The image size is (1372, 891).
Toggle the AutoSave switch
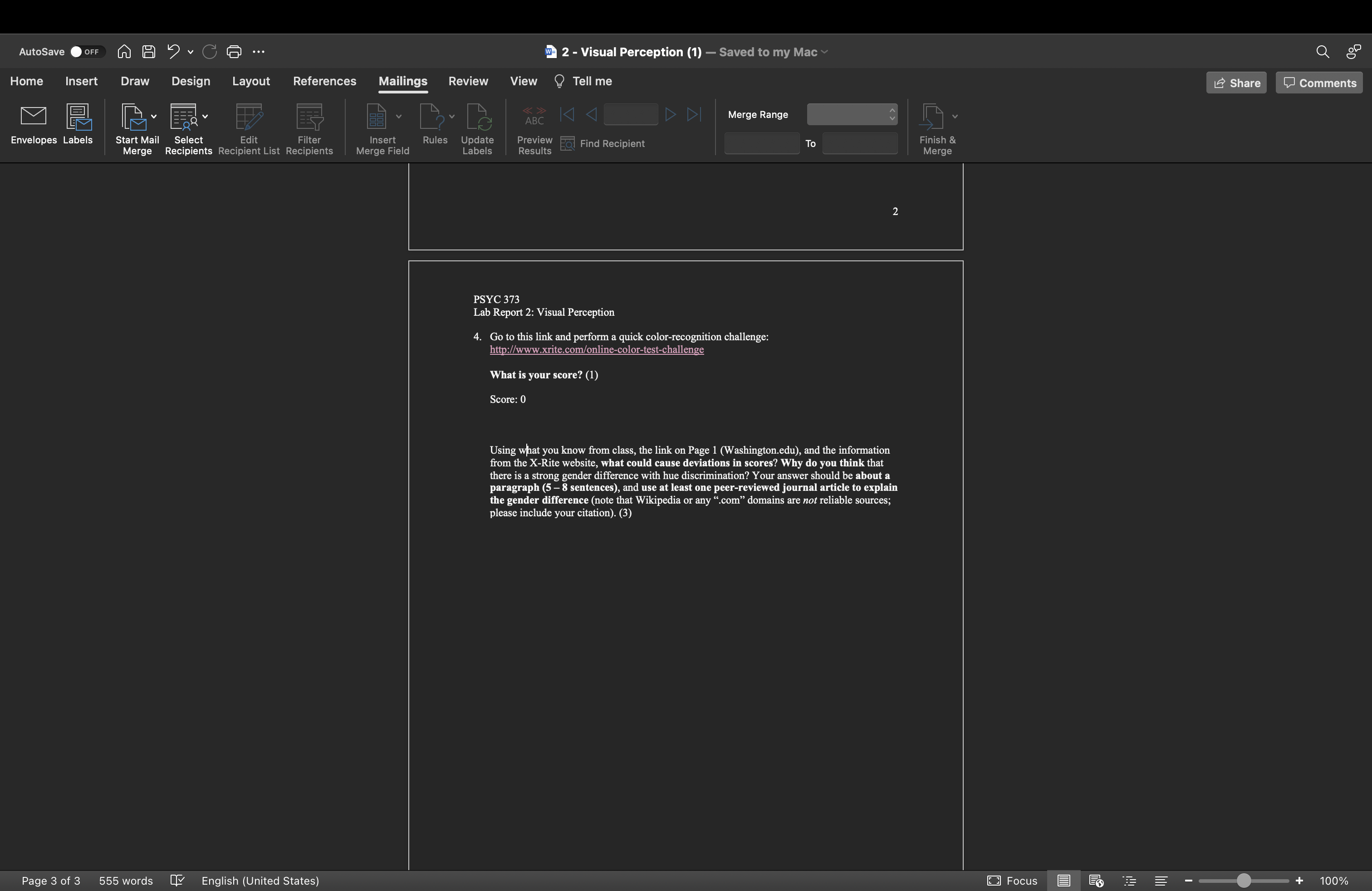pos(87,52)
